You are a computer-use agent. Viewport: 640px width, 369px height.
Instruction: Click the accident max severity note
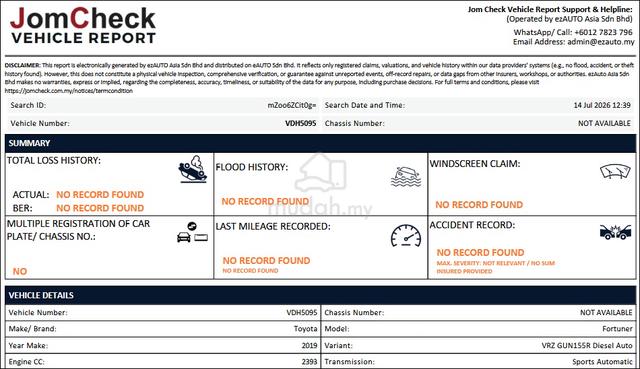pos(496,267)
